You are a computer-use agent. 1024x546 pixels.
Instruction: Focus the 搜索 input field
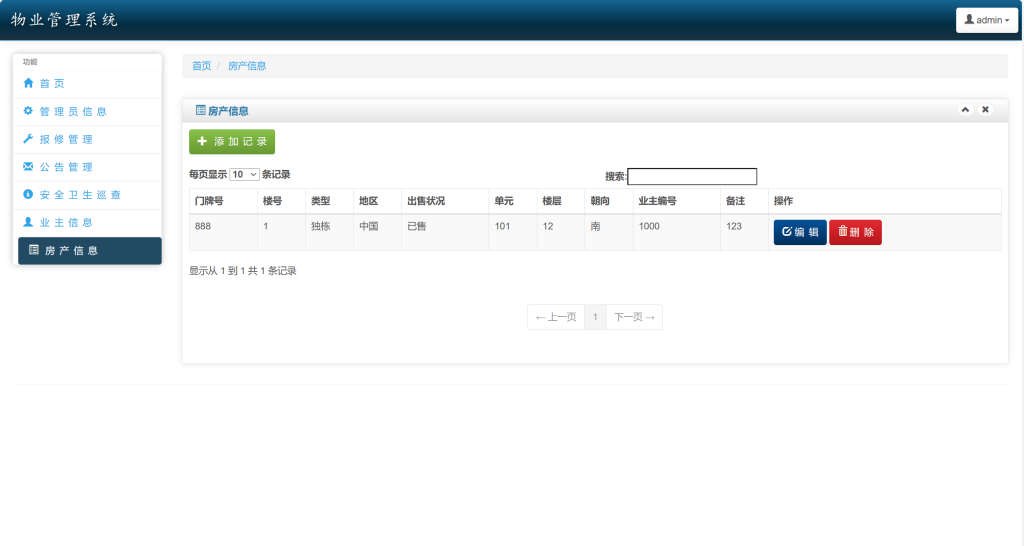pyautogui.click(x=692, y=176)
